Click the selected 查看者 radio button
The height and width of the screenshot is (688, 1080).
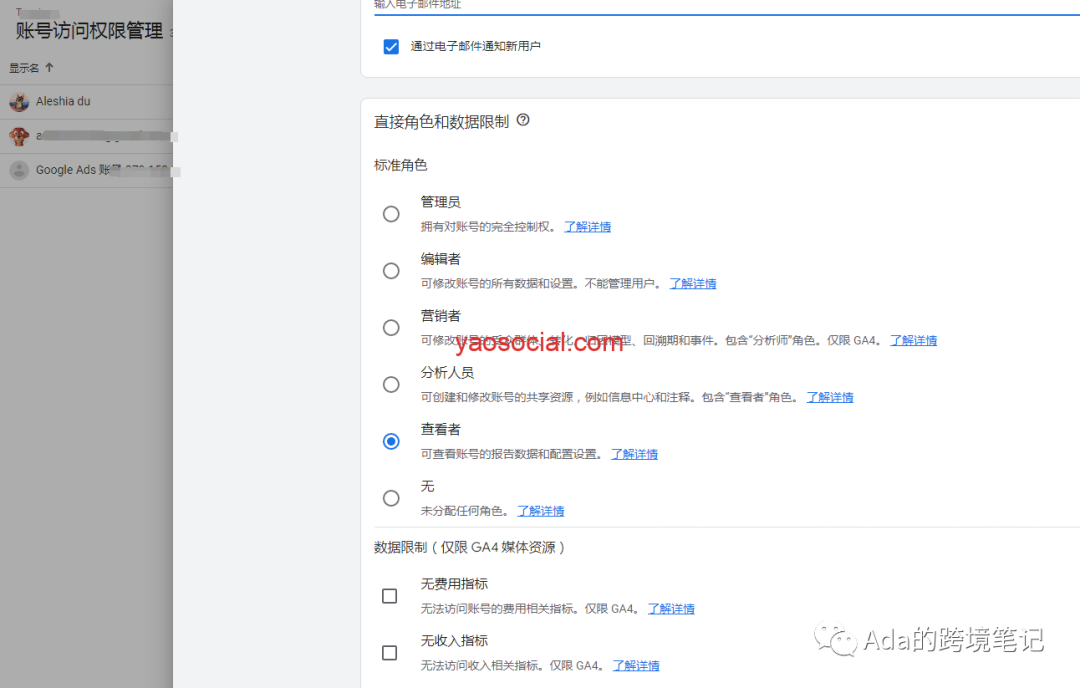click(x=391, y=441)
